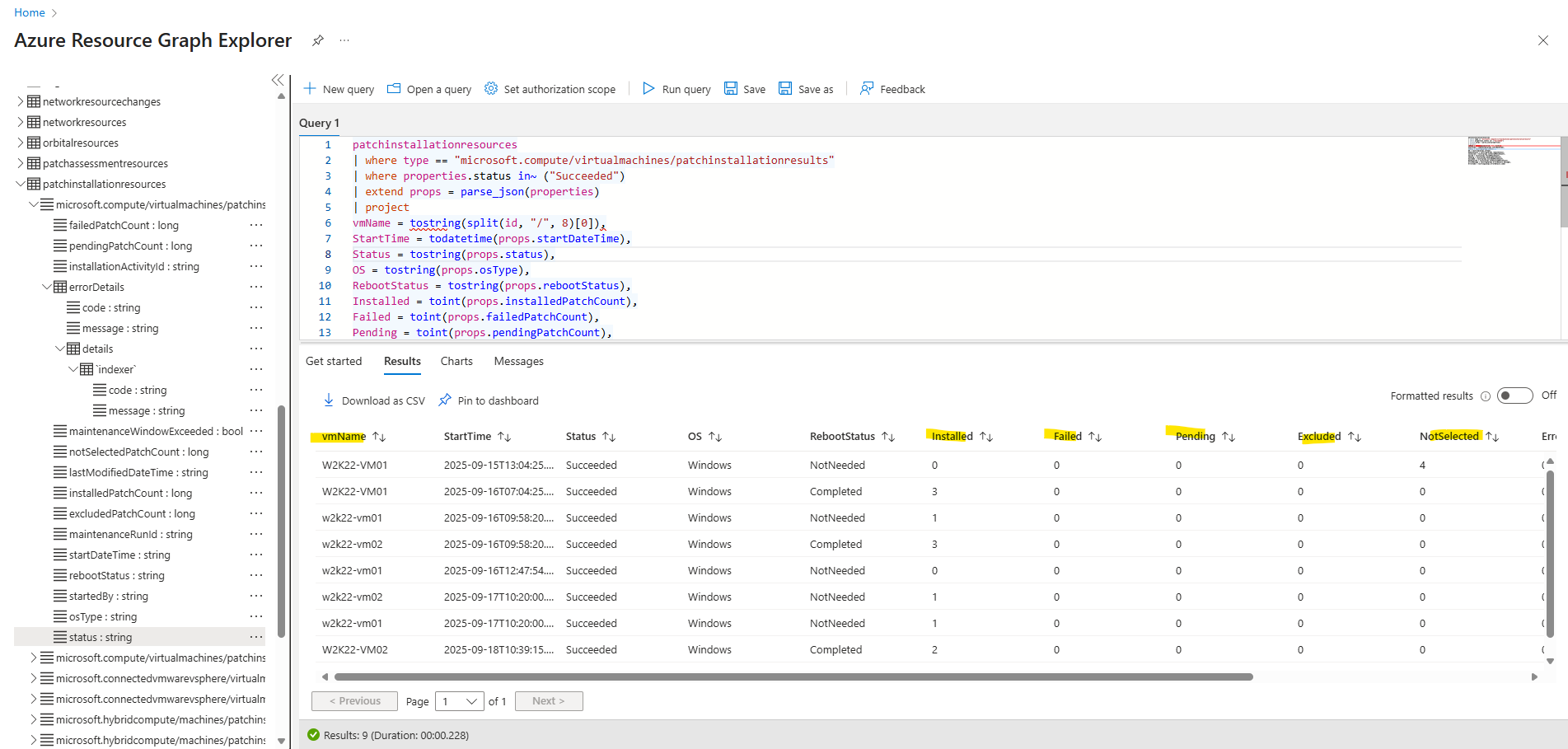
Task: Click the W2K22-VM02 cell in results
Action: point(355,649)
